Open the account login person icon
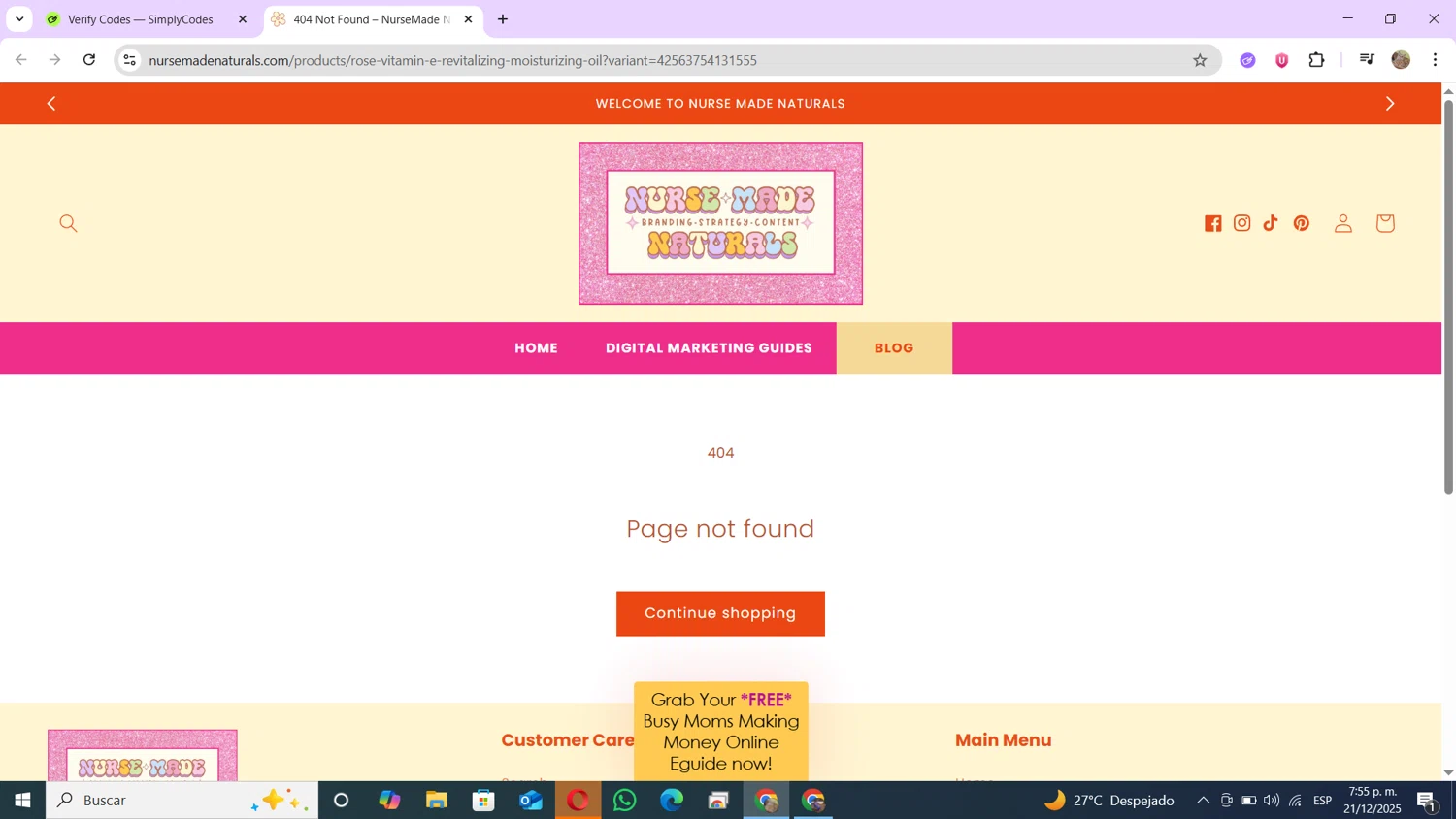 coord(1342,224)
